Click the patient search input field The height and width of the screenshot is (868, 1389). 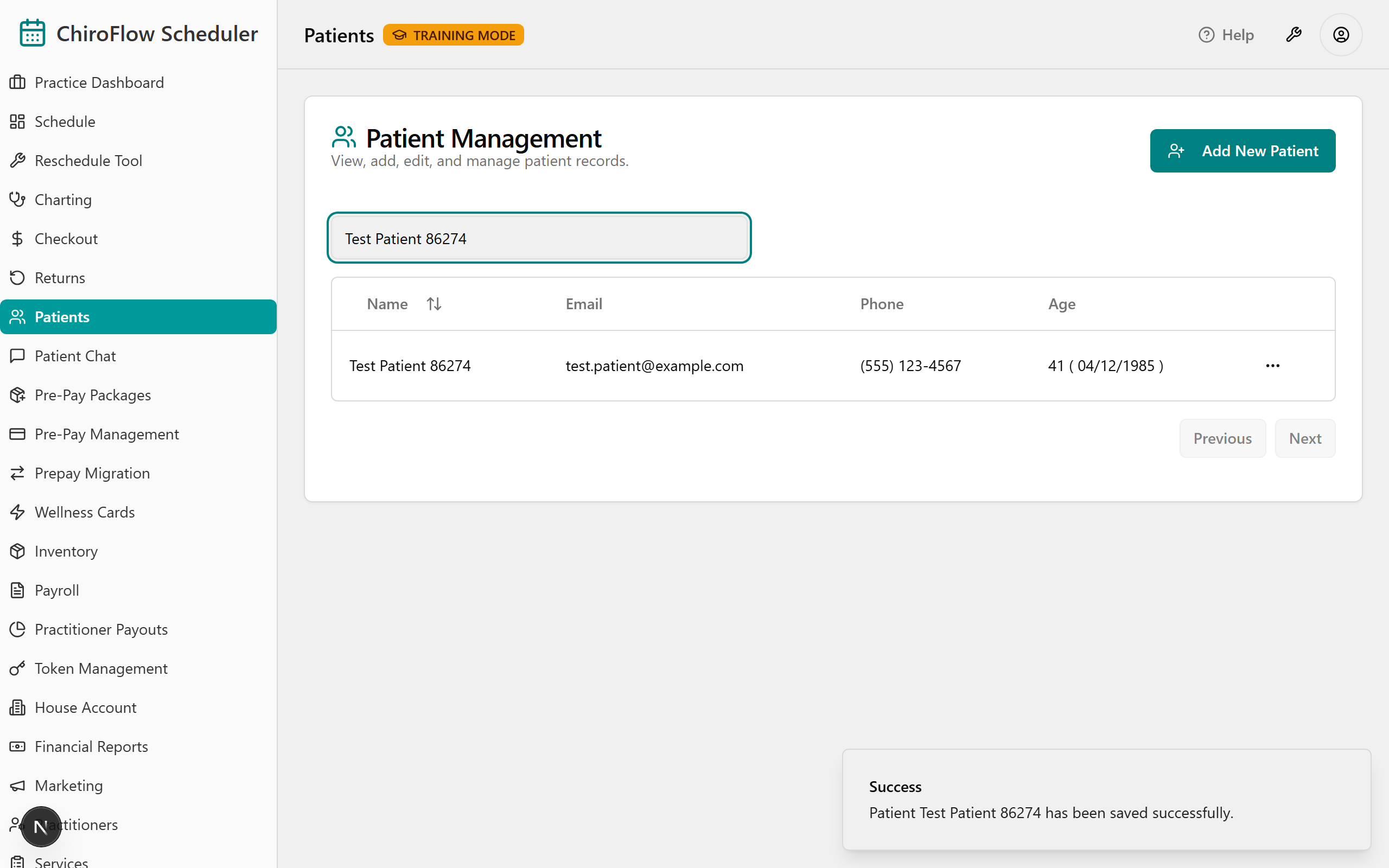pos(539,238)
